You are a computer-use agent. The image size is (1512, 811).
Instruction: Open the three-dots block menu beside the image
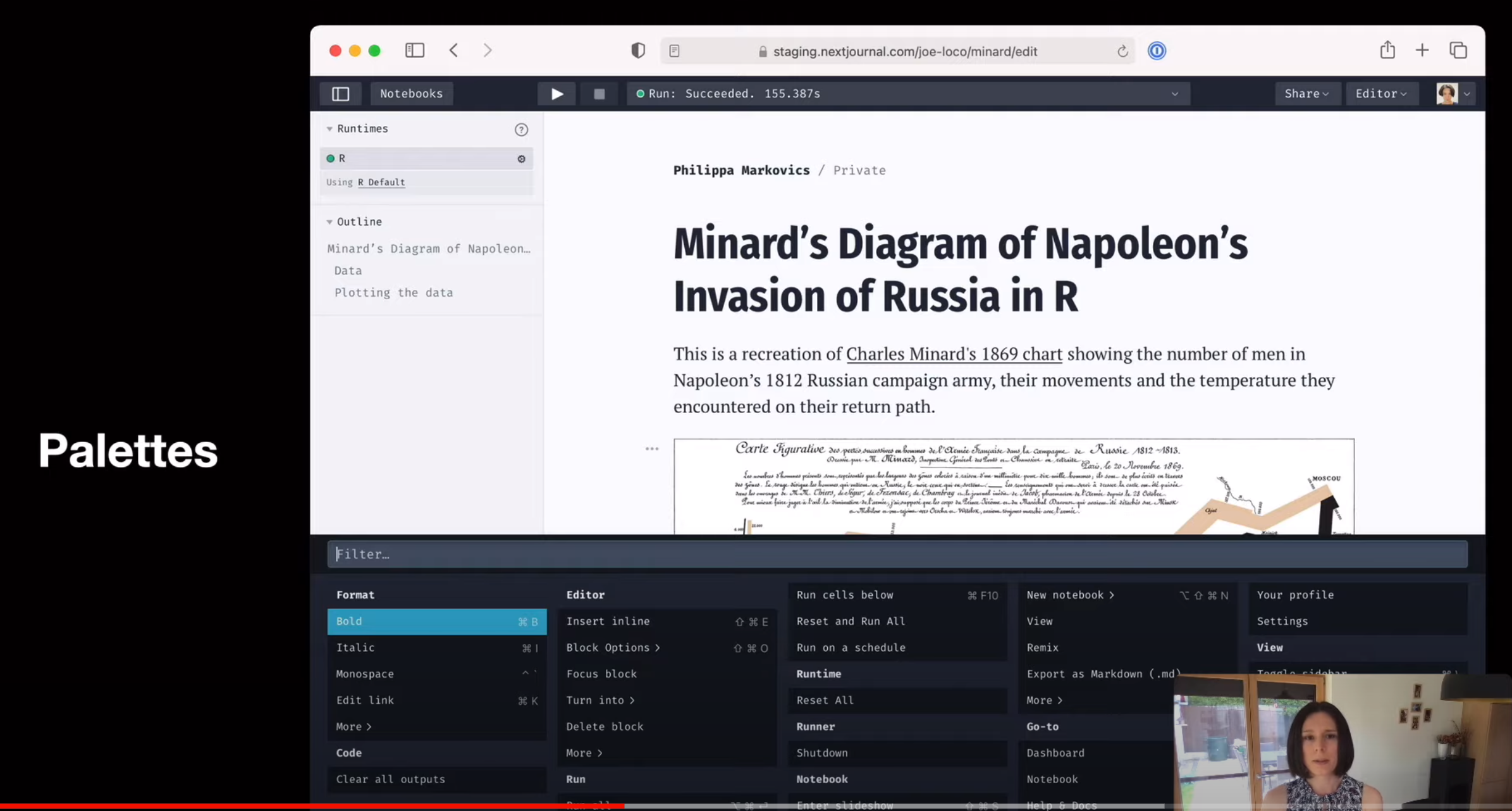click(x=652, y=449)
